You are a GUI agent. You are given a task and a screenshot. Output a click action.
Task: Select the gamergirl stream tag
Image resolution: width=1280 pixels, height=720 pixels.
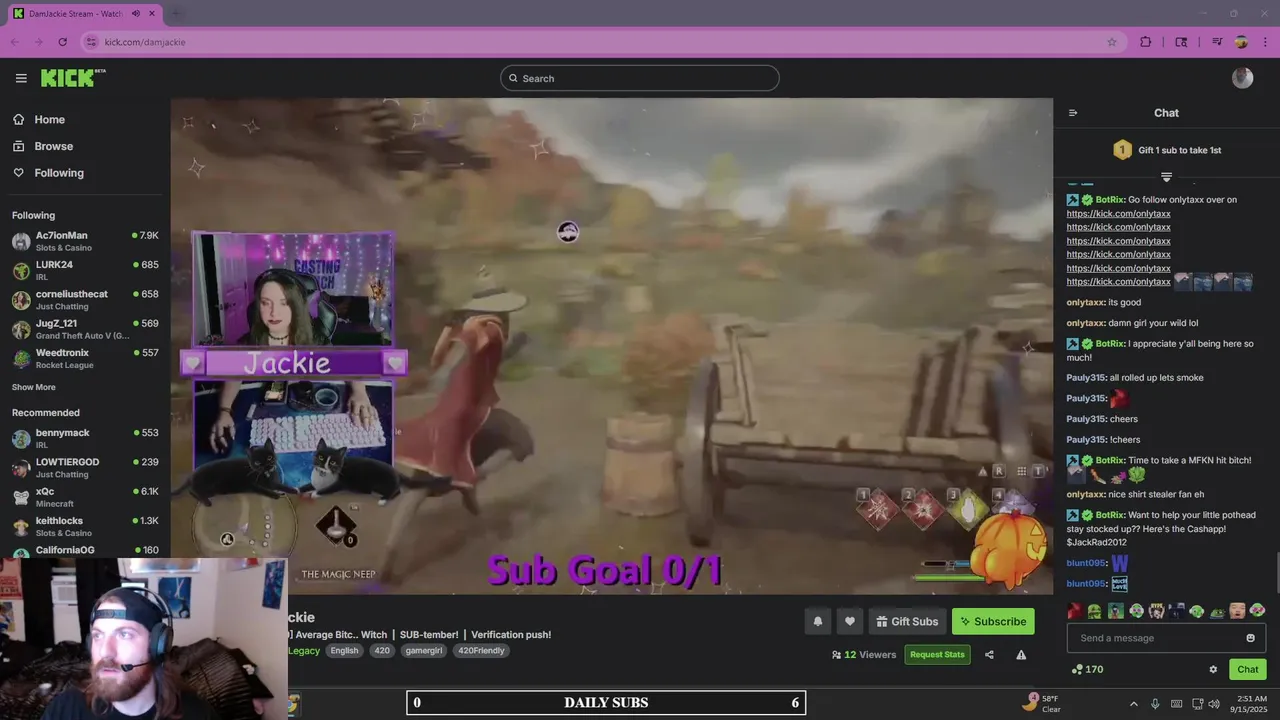(425, 651)
